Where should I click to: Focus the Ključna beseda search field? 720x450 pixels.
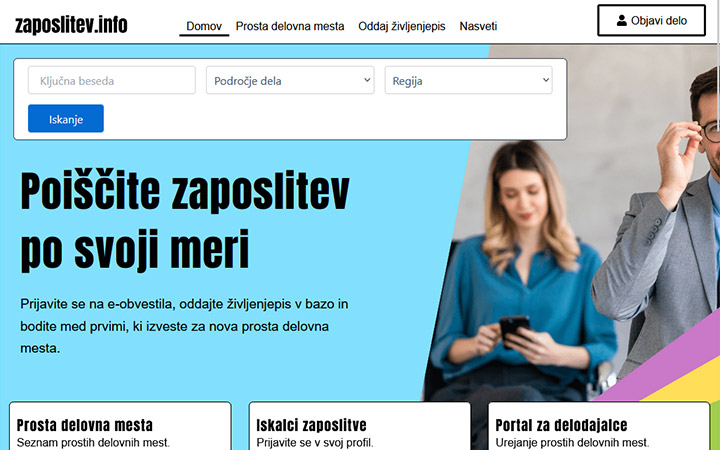click(112, 81)
